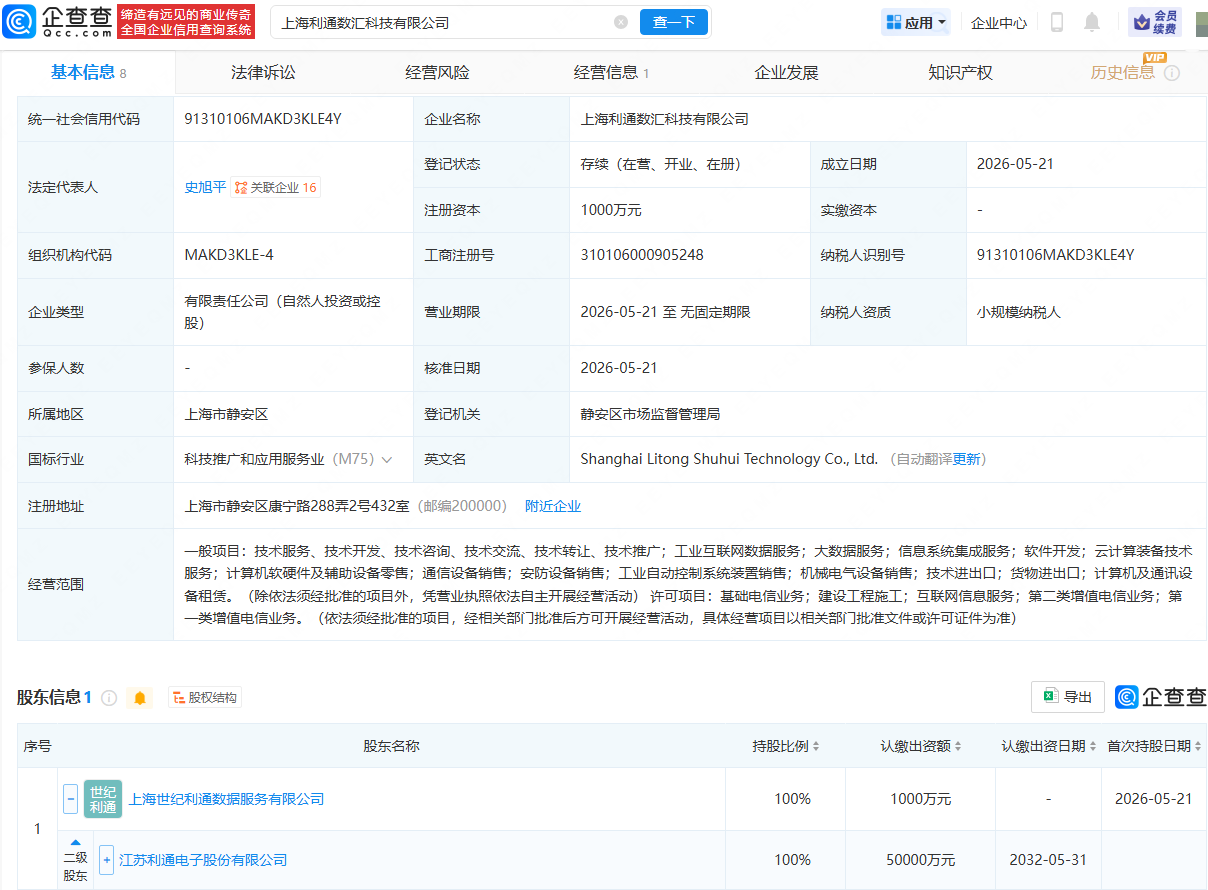Click 登记机关 value 静安区市场监督管理局
Image resolution: width=1208 pixels, height=890 pixels.
[650, 414]
